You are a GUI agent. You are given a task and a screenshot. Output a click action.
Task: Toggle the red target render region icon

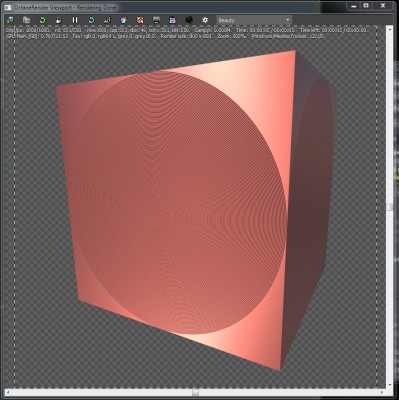(x=140, y=20)
